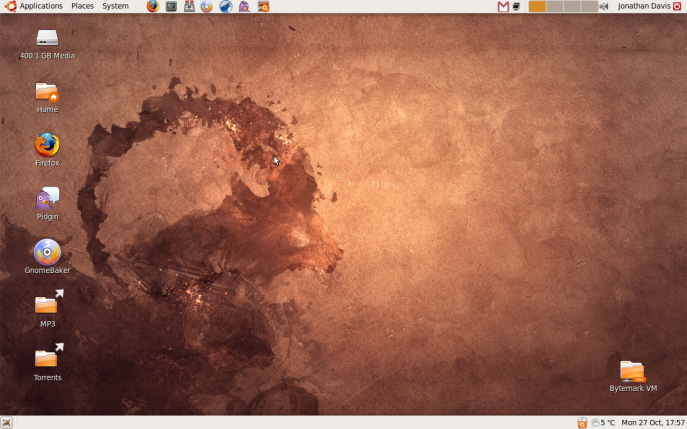Image resolution: width=687 pixels, height=429 pixels.
Task: Switch to the fourth workspace
Action: 588,6
